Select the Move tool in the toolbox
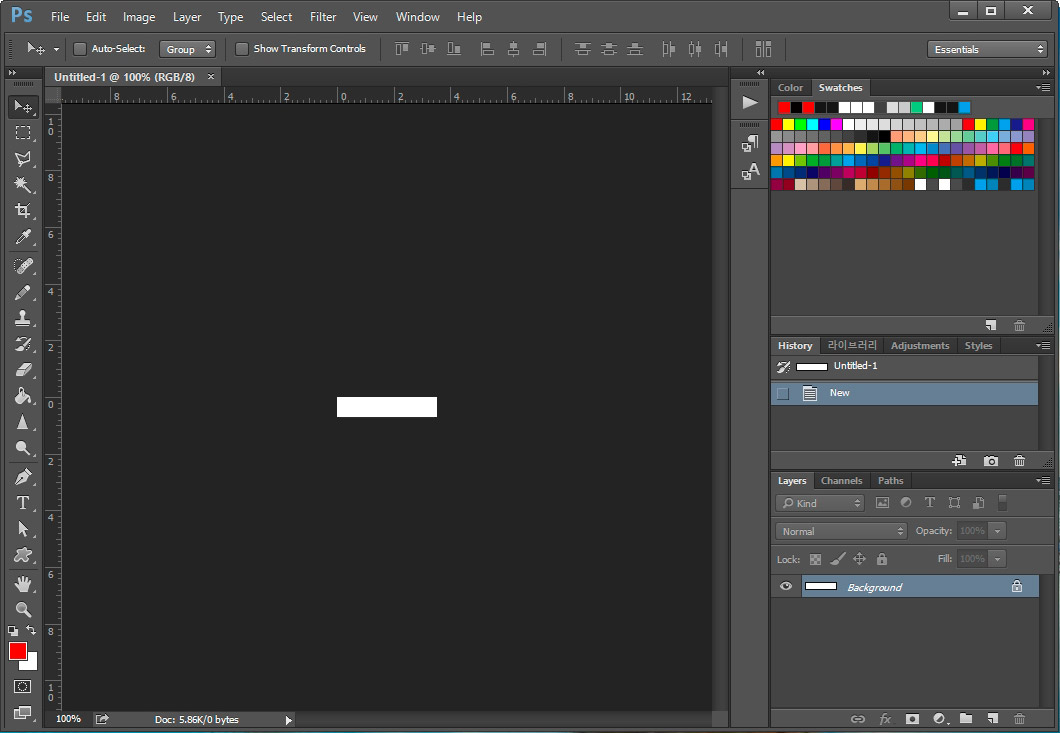 pos(23,107)
